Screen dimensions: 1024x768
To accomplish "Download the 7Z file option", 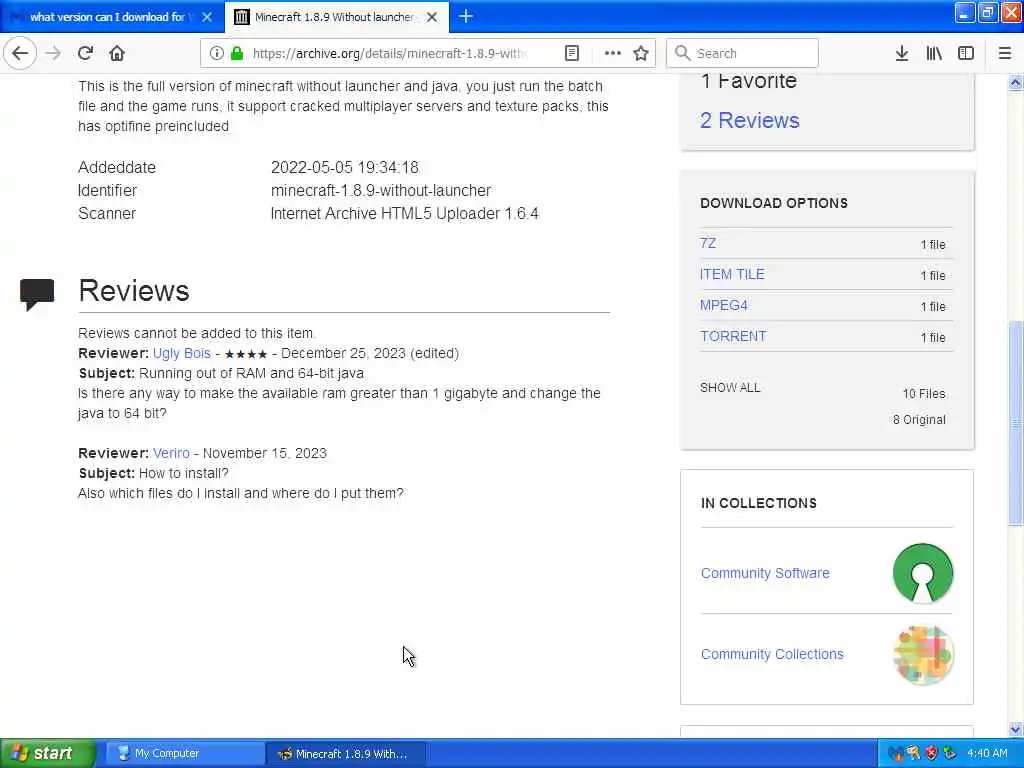I will coord(708,243).
